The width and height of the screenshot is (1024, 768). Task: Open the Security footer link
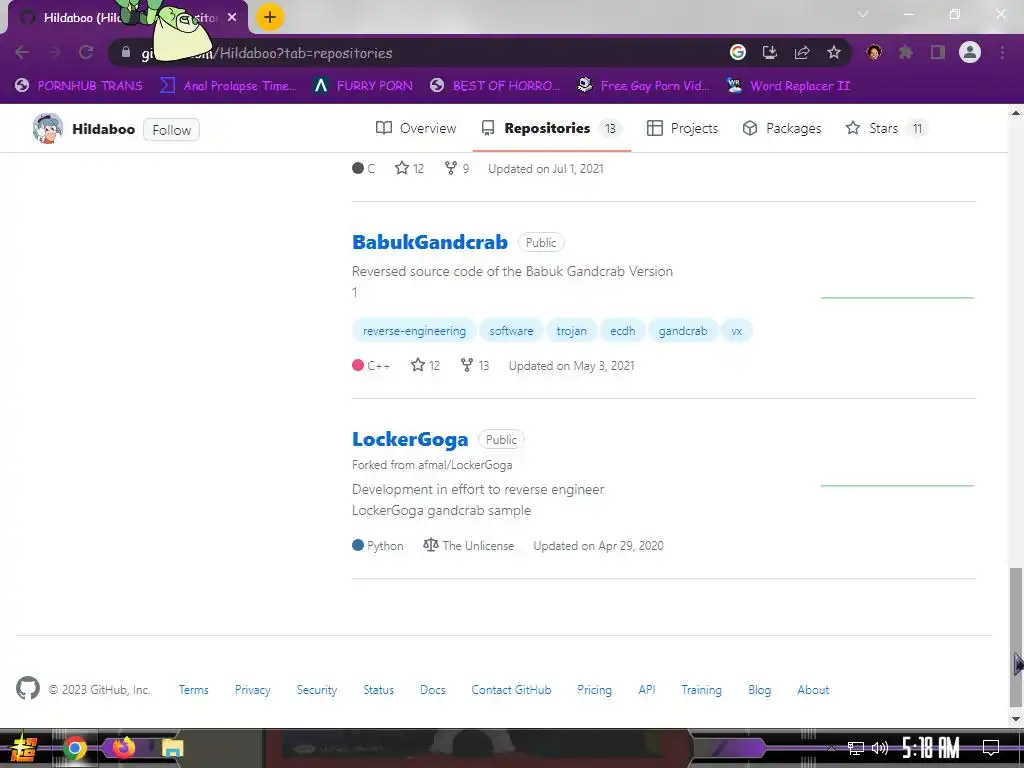(317, 690)
